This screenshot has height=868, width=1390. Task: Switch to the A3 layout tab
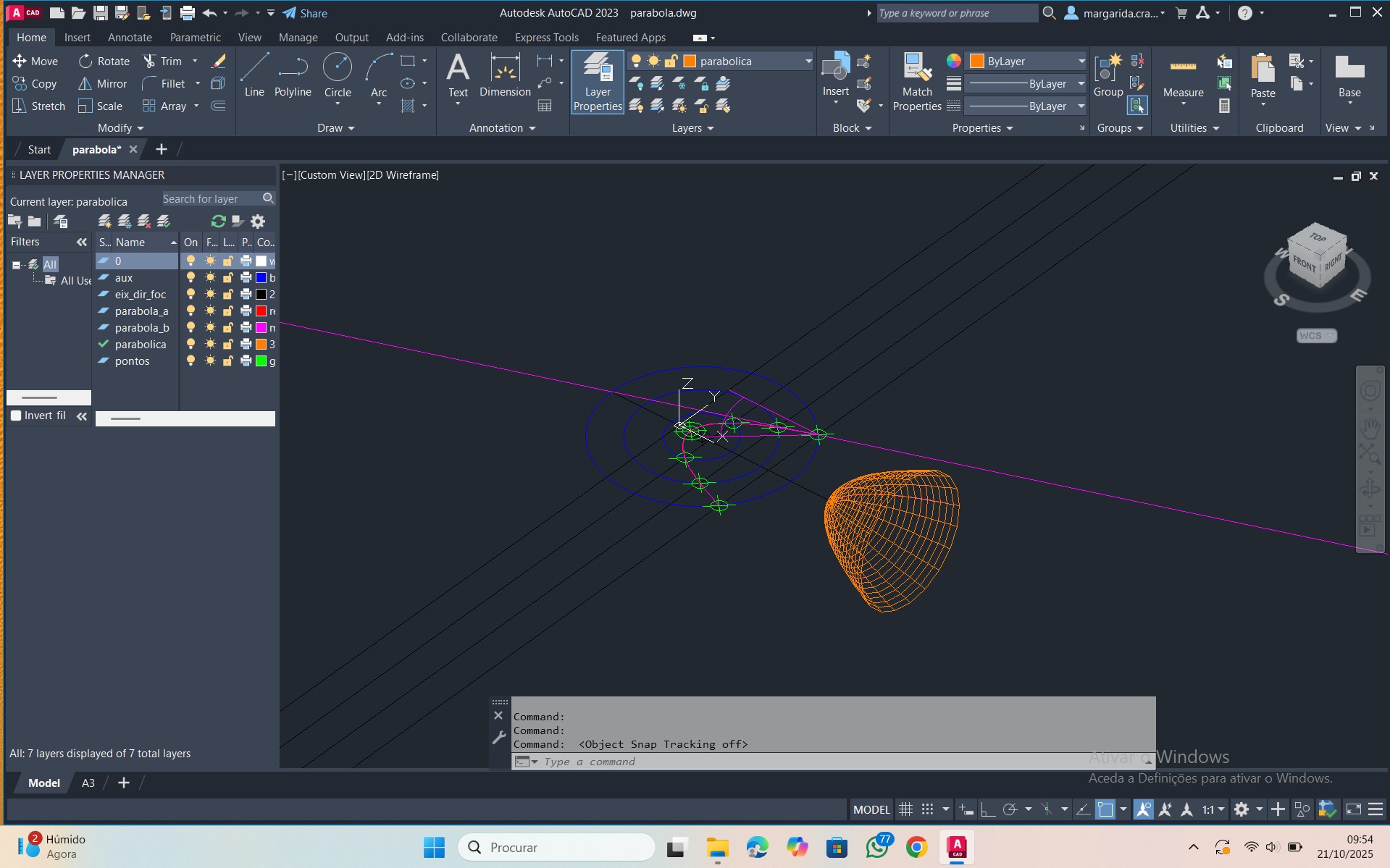(88, 783)
